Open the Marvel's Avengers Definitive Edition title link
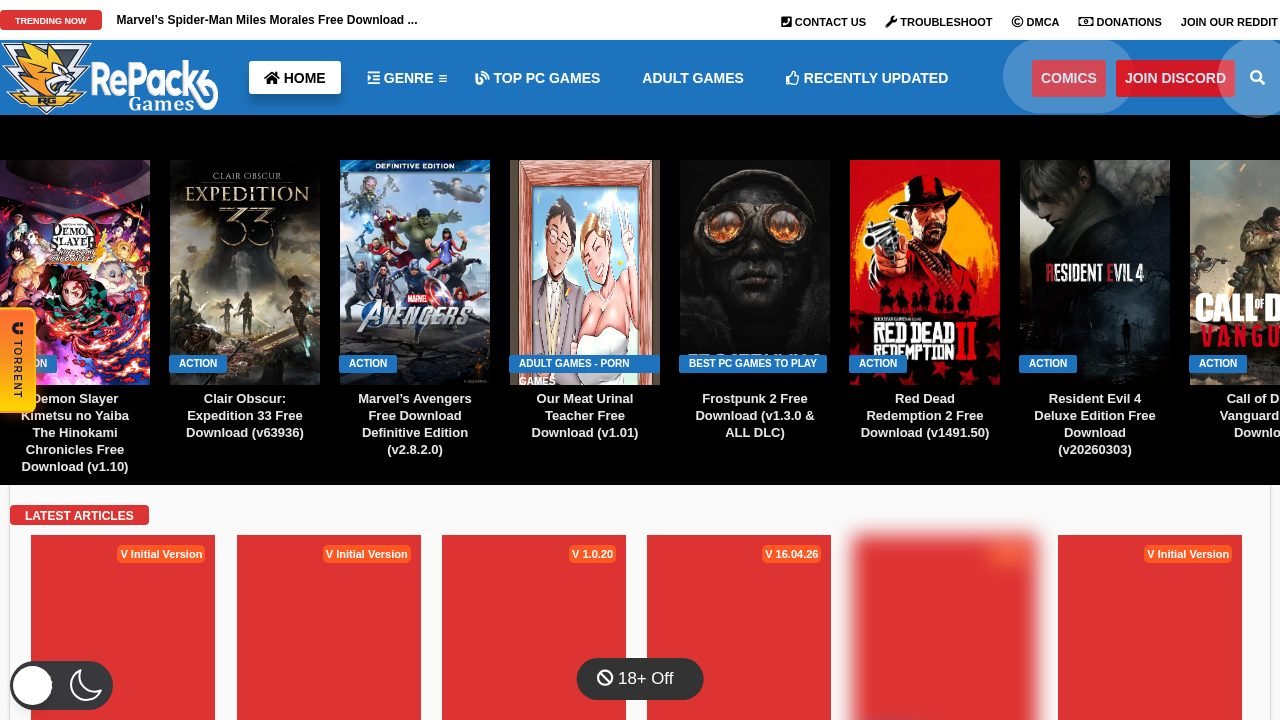1280x720 pixels. tap(415, 424)
